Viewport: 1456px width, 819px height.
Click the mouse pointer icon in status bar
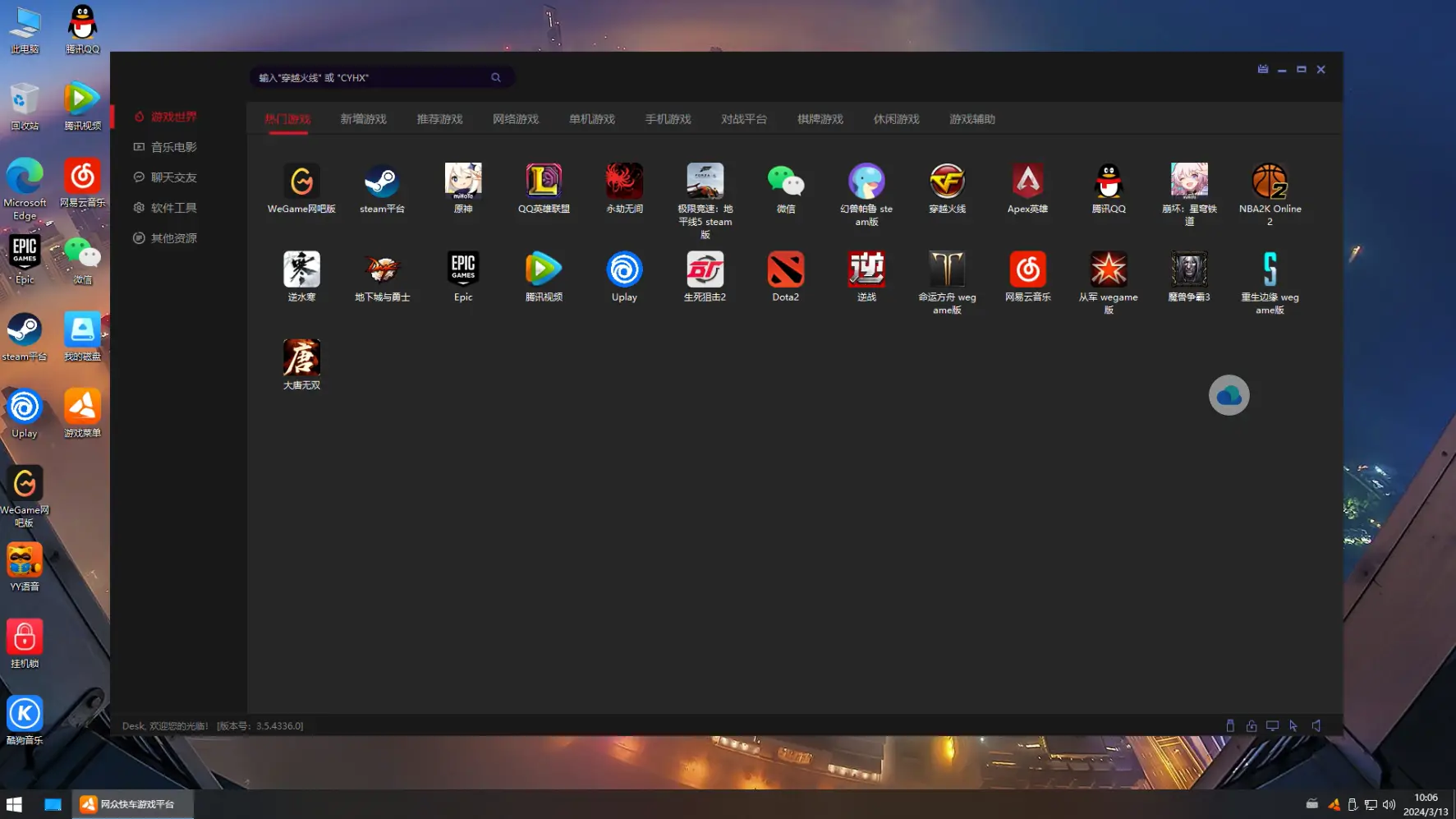click(1293, 725)
